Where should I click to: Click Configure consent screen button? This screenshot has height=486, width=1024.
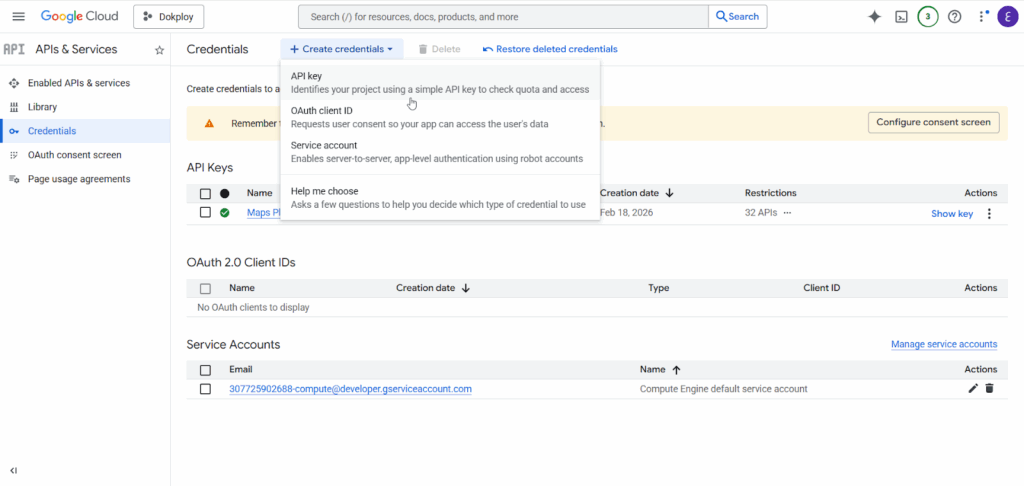pyautogui.click(x=933, y=122)
